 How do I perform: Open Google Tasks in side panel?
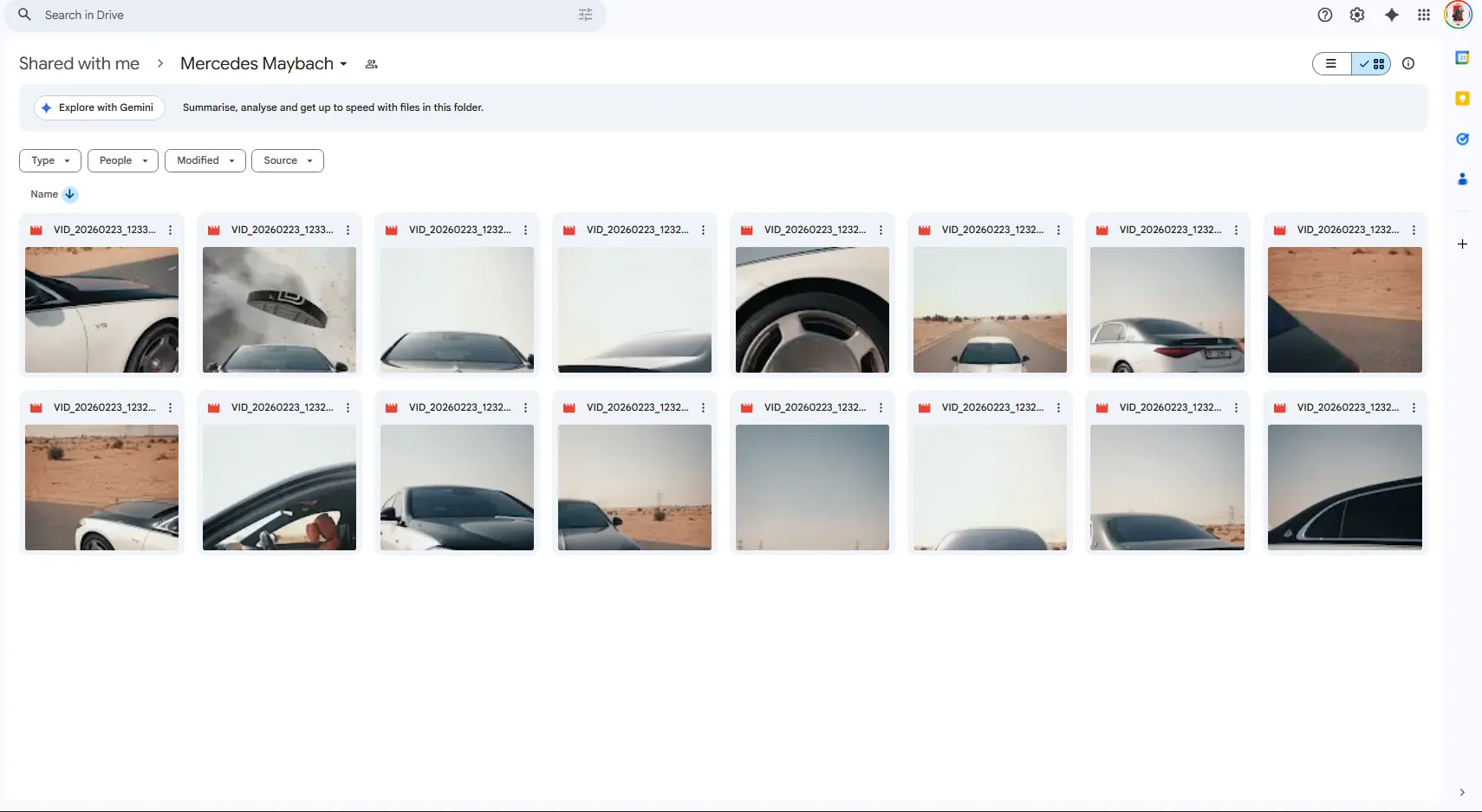pos(1462,139)
